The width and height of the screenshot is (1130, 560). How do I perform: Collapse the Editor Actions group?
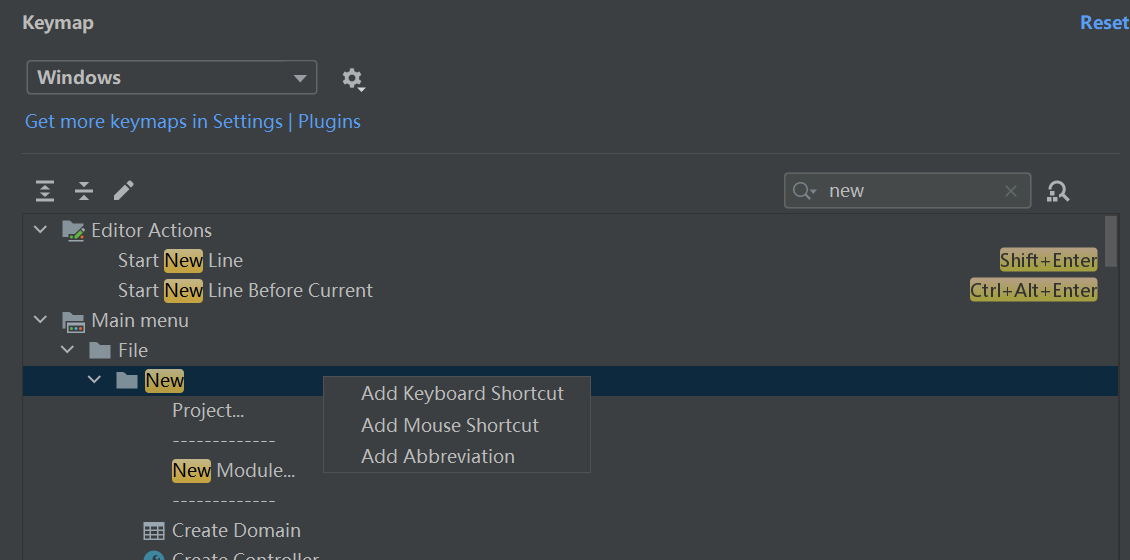coord(40,230)
